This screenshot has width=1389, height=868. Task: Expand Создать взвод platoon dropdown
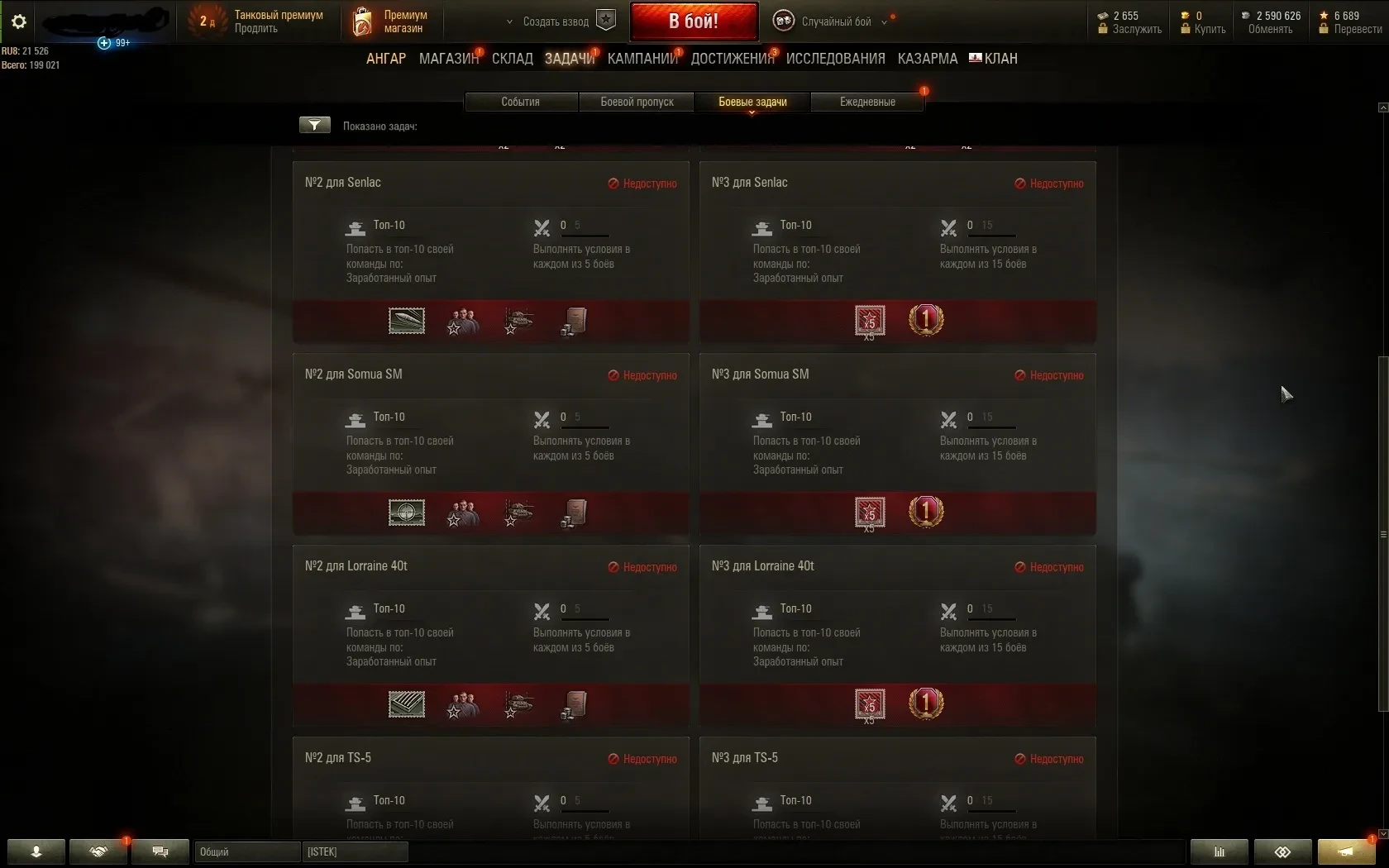(509, 22)
